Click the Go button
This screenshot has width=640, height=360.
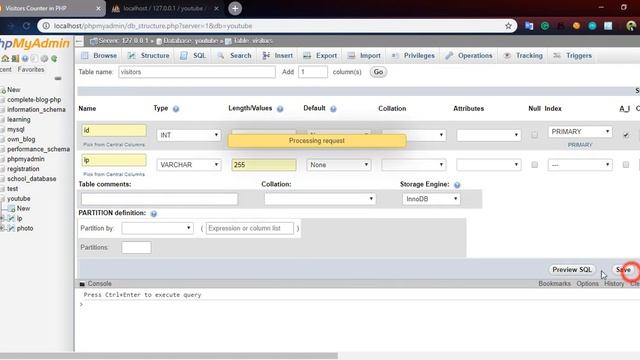tap(378, 72)
